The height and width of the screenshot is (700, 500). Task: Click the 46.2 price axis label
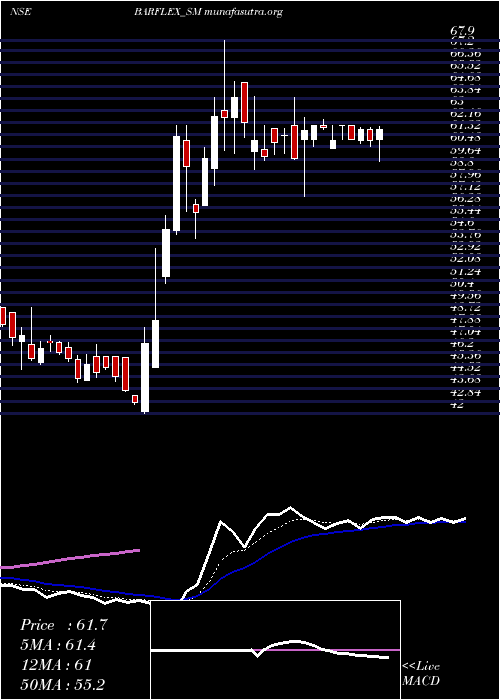[461, 344]
